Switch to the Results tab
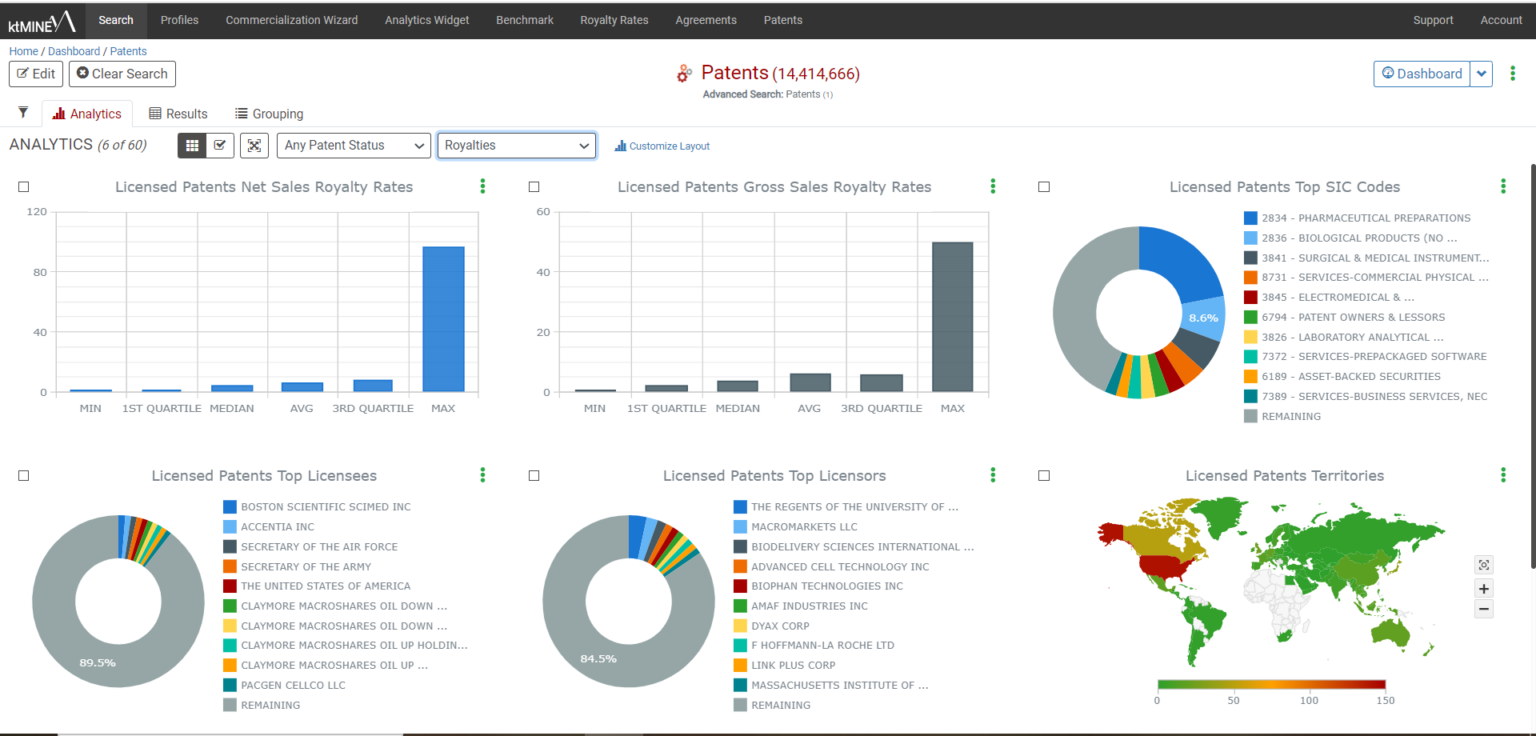 178,113
